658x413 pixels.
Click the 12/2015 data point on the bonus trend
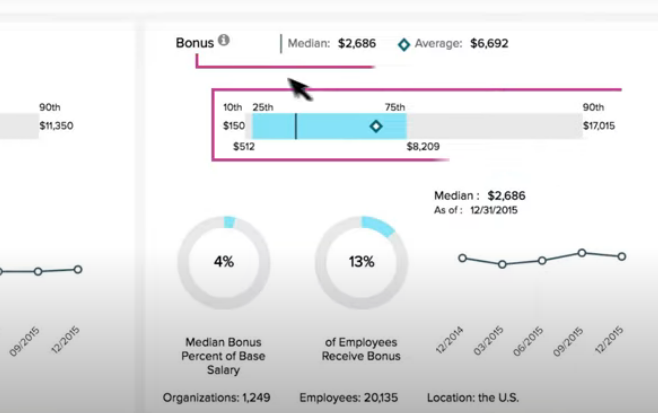621,257
